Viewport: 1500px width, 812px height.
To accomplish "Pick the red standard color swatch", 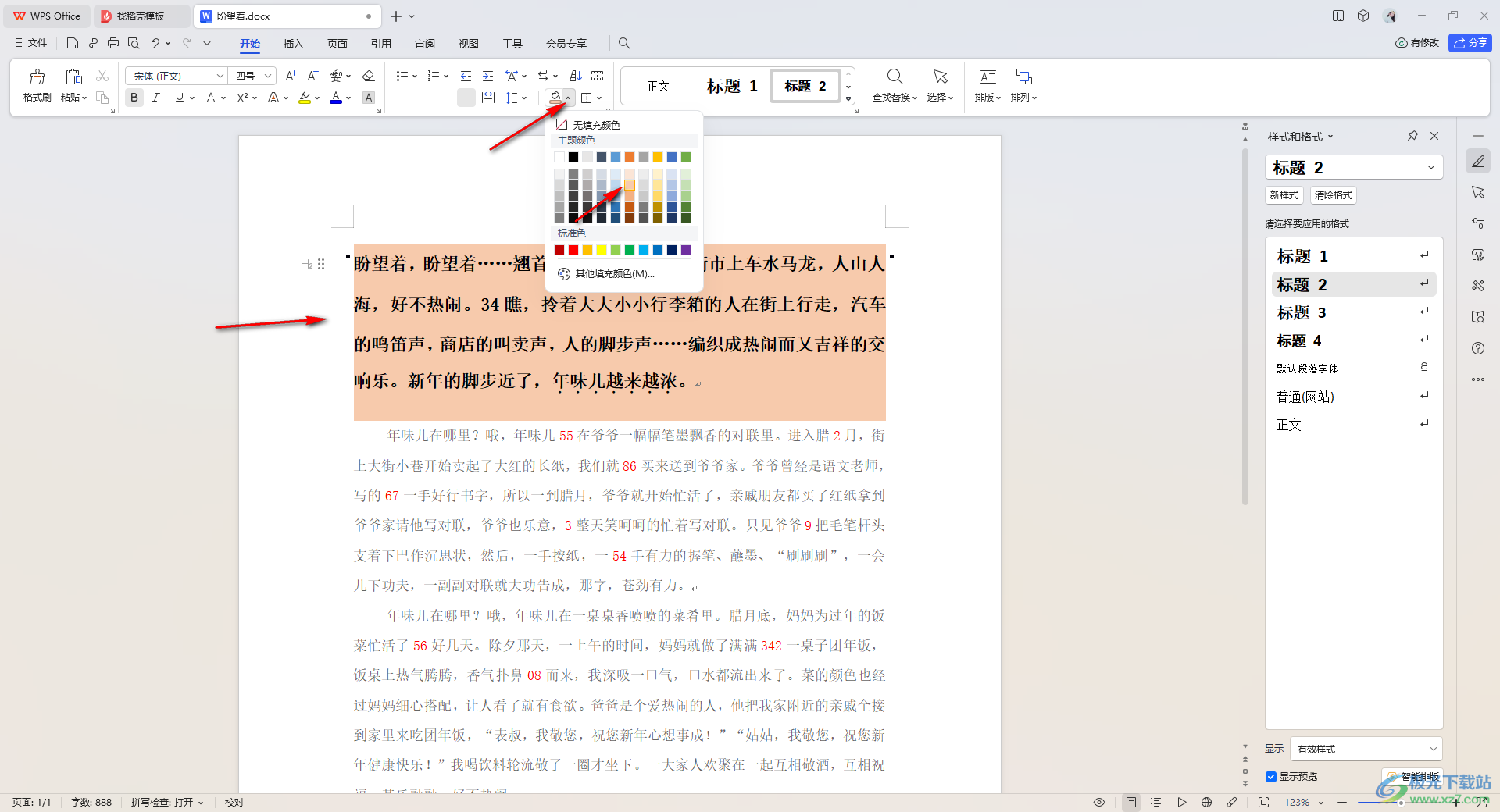I will point(573,250).
